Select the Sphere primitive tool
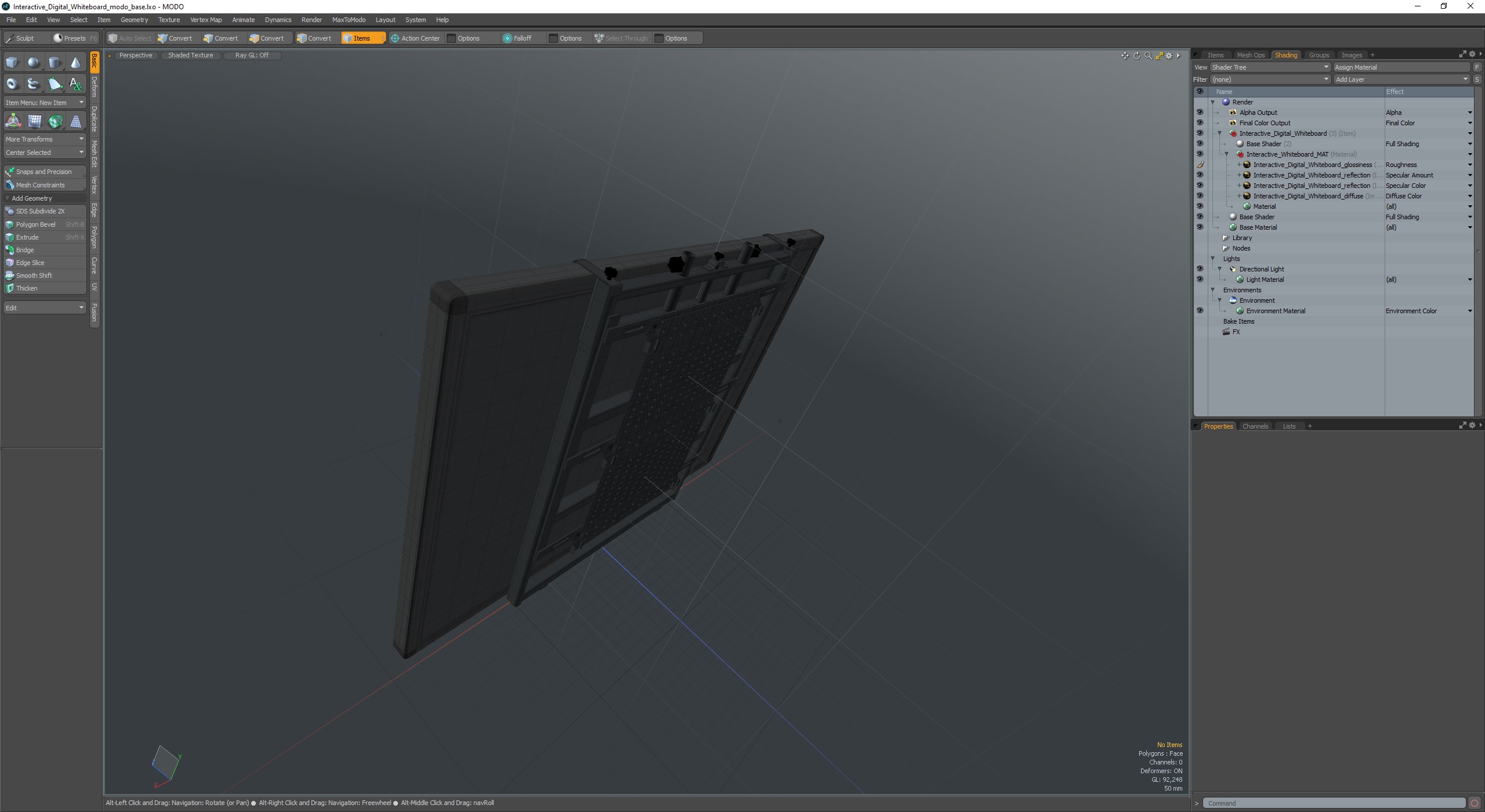Viewport: 1485px width, 812px height. click(34, 63)
